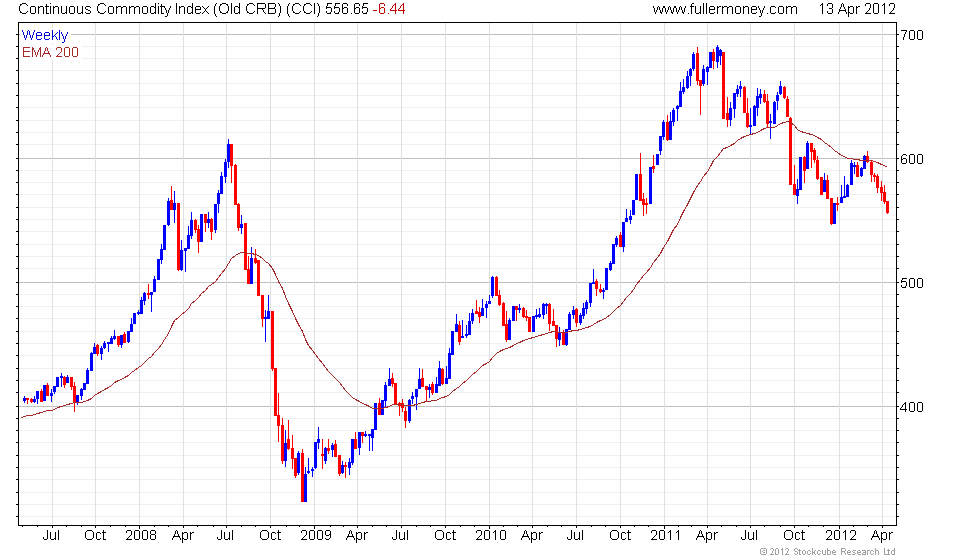This screenshot has height=560, width=980.
Task: Click the 'Jul' x-axis label after 2010
Action: (575, 536)
